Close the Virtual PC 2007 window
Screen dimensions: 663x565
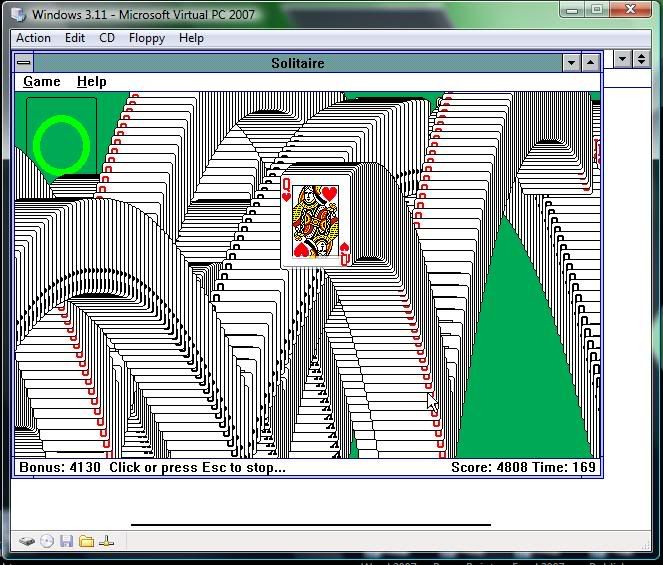[x=630, y=9]
